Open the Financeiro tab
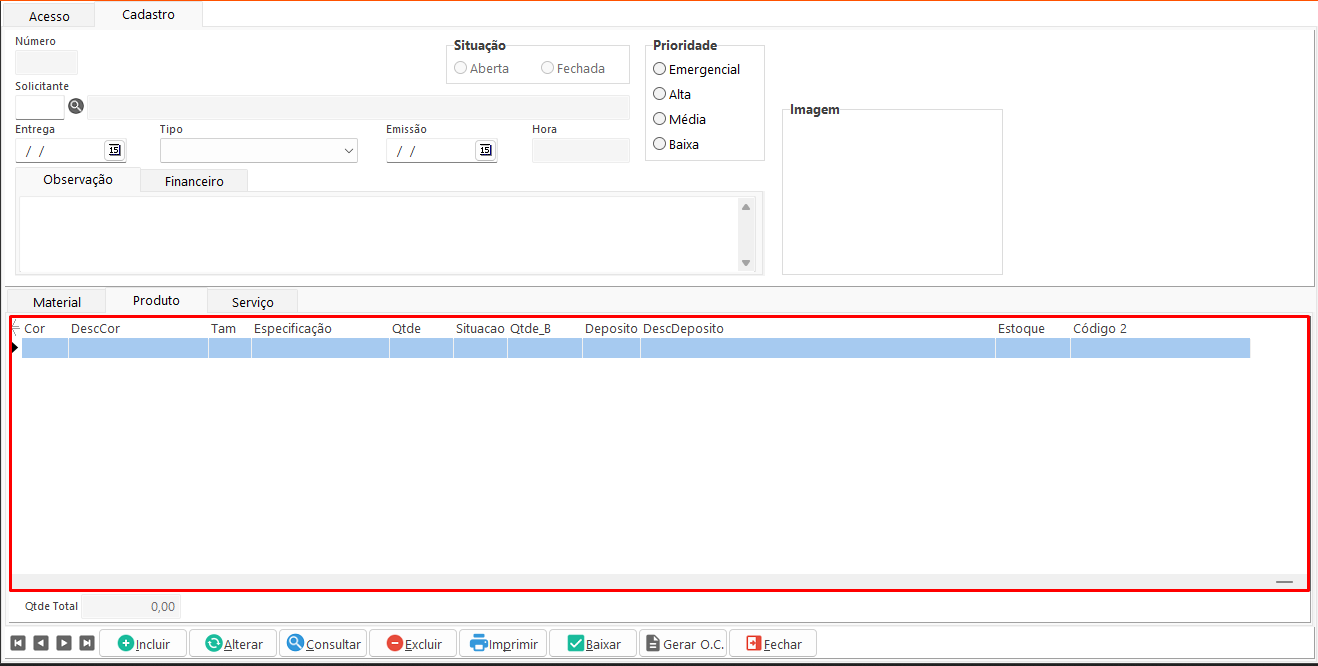 pyautogui.click(x=194, y=181)
